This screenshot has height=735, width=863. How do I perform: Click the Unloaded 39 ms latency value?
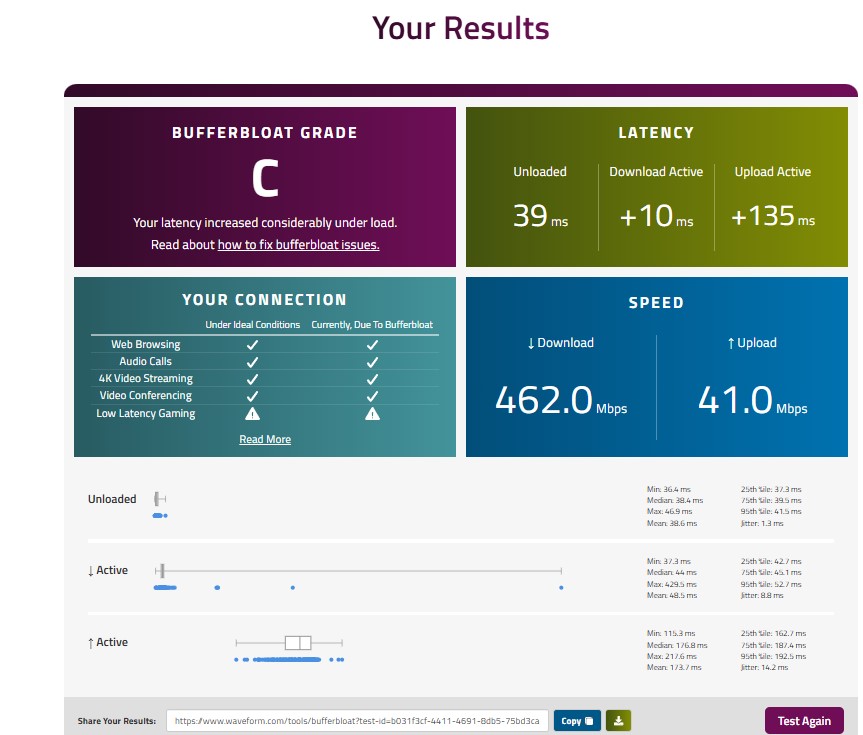(x=540, y=215)
